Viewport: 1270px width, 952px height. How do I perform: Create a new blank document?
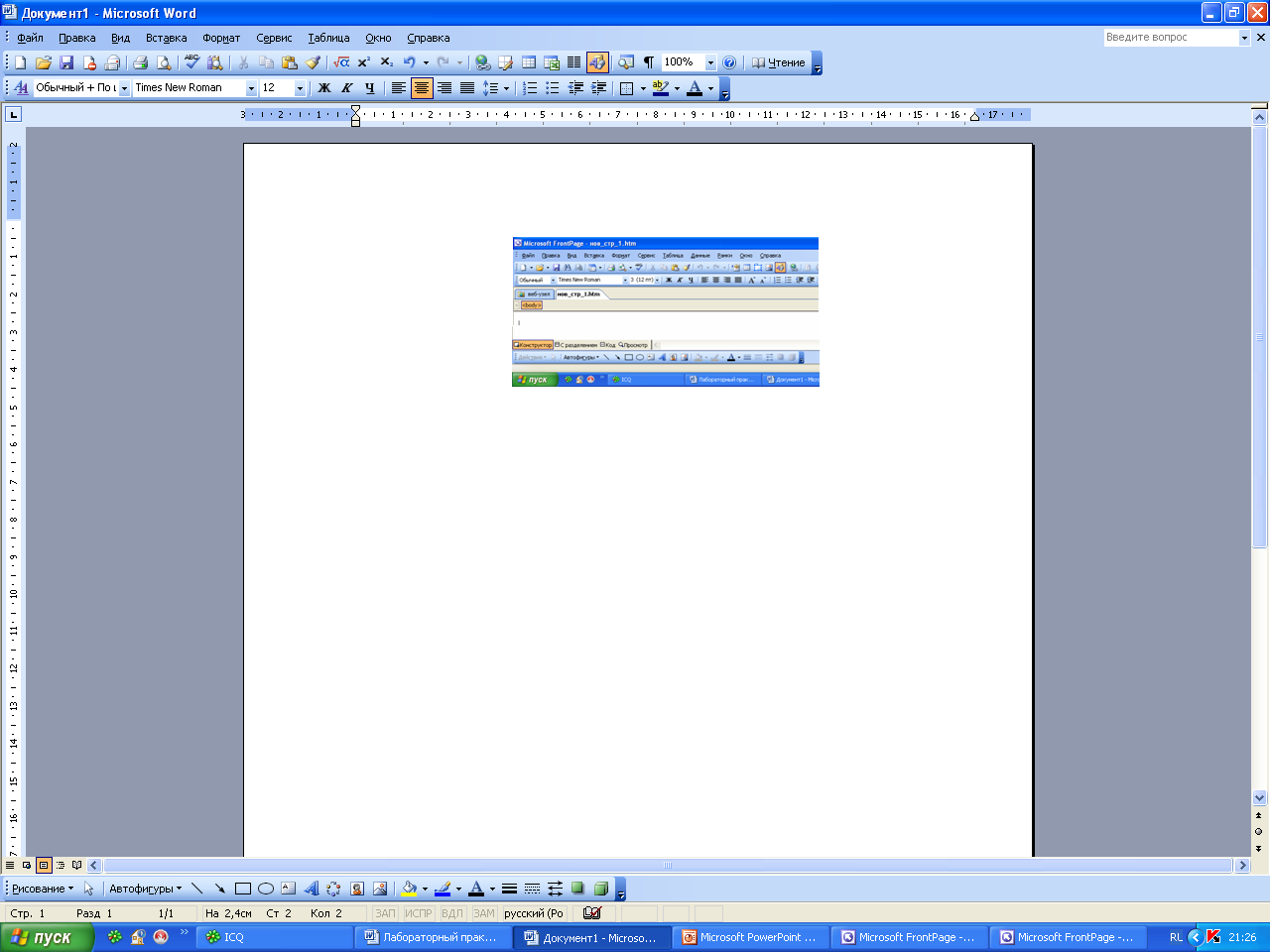[x=20, y=62]
